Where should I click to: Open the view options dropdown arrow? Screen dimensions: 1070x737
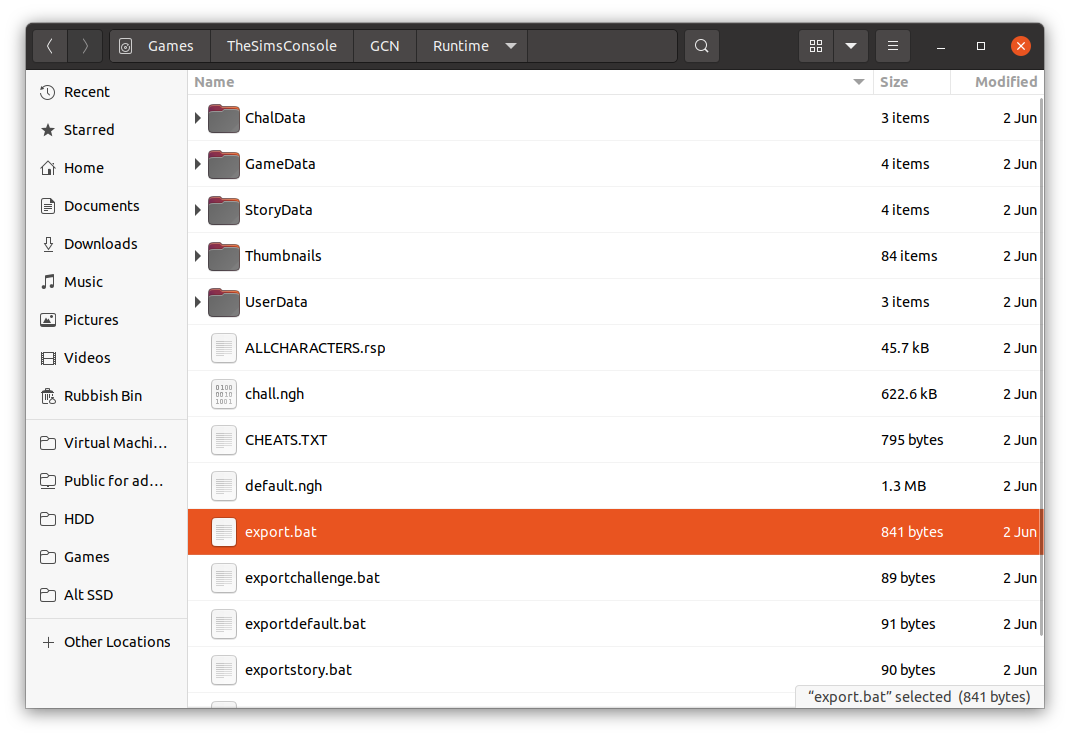click(850, 46)
